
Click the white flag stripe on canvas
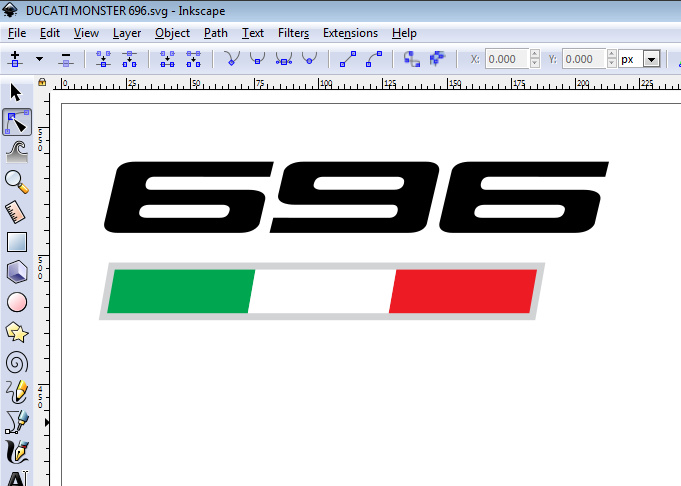pos(322,291)
